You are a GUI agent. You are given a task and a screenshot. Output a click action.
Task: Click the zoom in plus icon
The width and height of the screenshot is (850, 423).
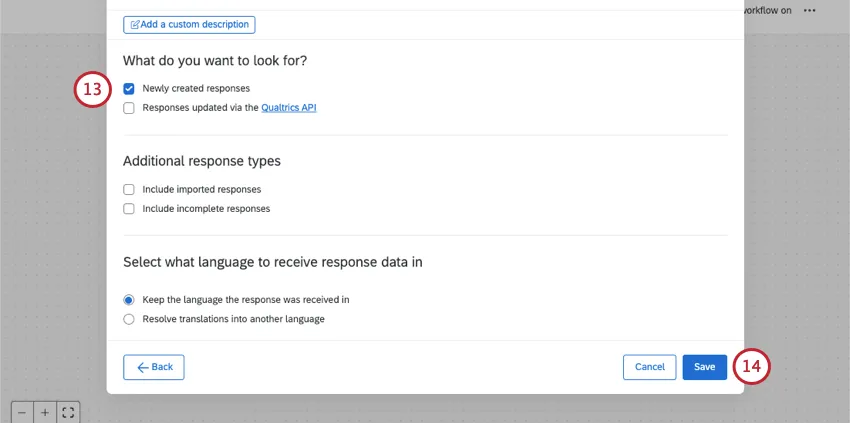coord(45,412)
